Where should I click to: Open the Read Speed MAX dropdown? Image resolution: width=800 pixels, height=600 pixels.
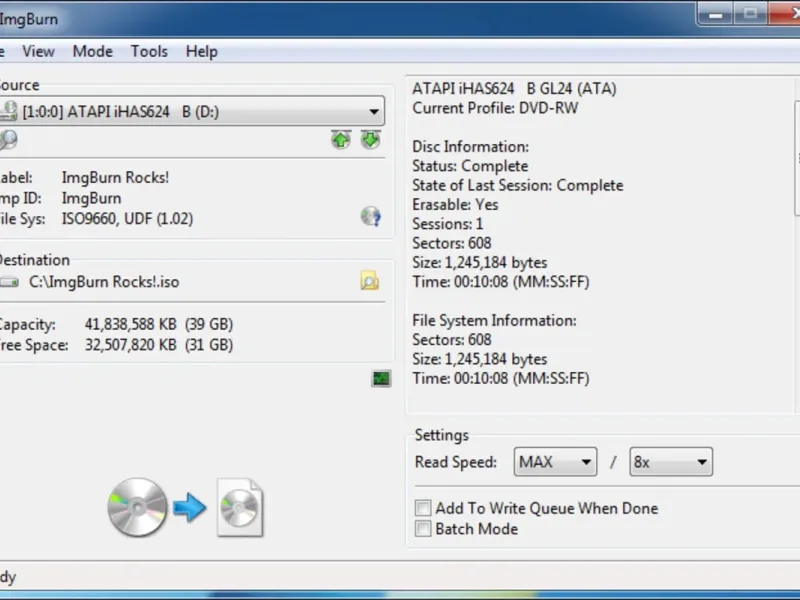coord(555,462)
